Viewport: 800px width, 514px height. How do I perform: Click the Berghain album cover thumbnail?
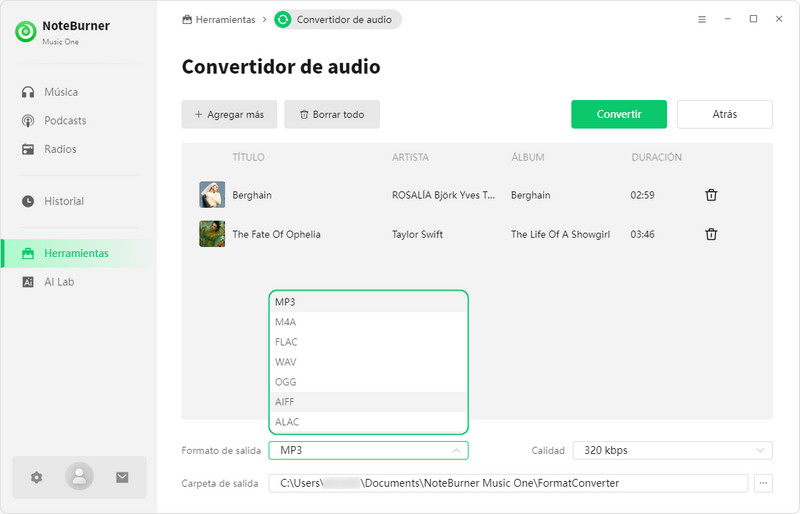point(212,194)
